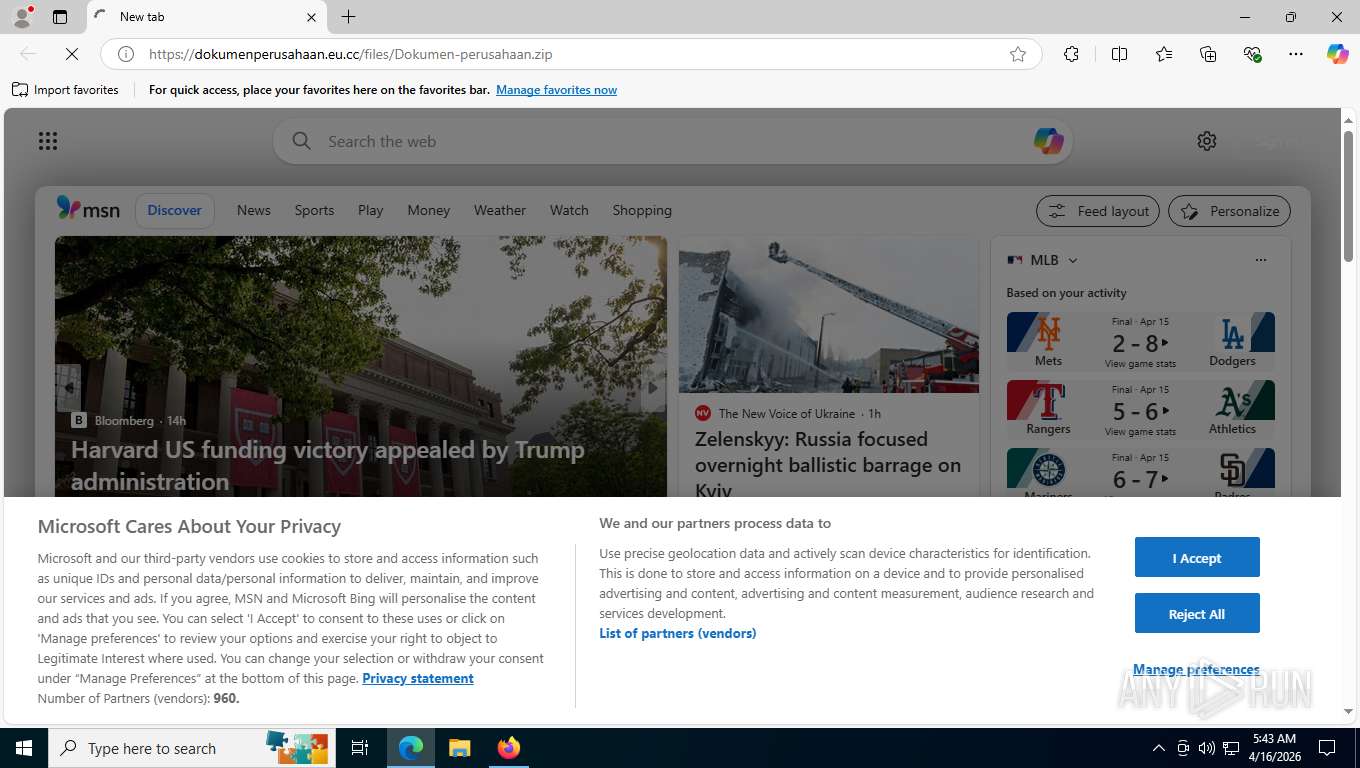
Task: Click the Athletics team logo
Action: click(x=1233, y=401)
